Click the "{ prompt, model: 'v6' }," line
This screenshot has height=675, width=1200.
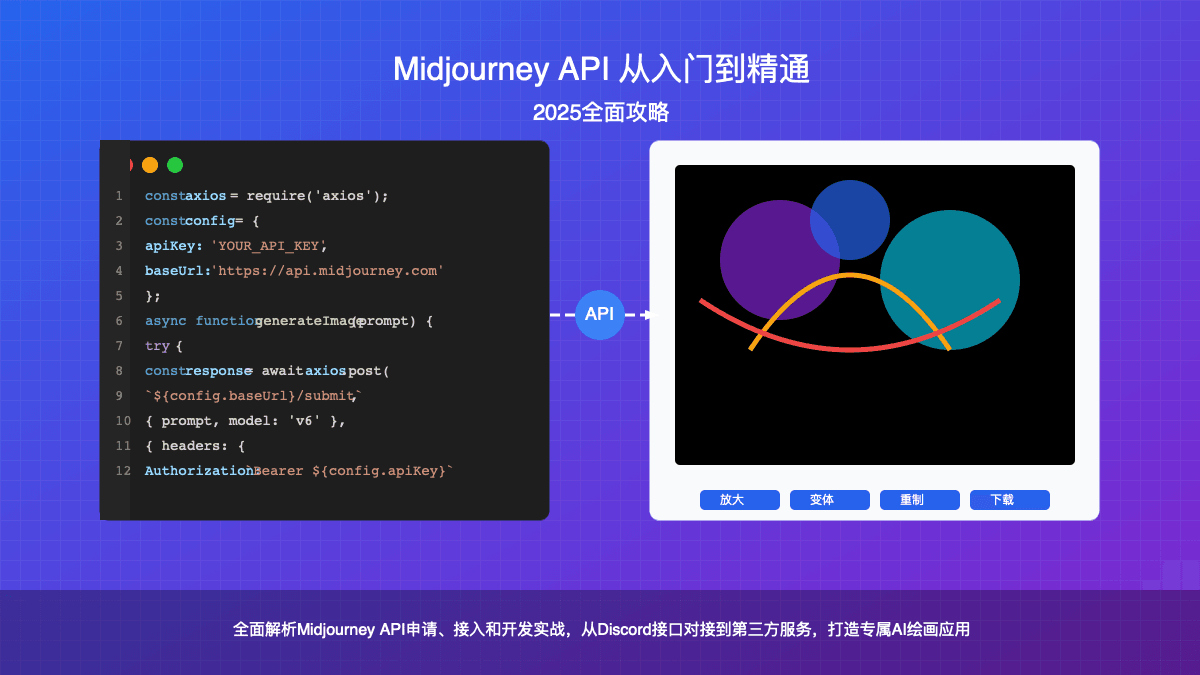(x=246, y=421)
